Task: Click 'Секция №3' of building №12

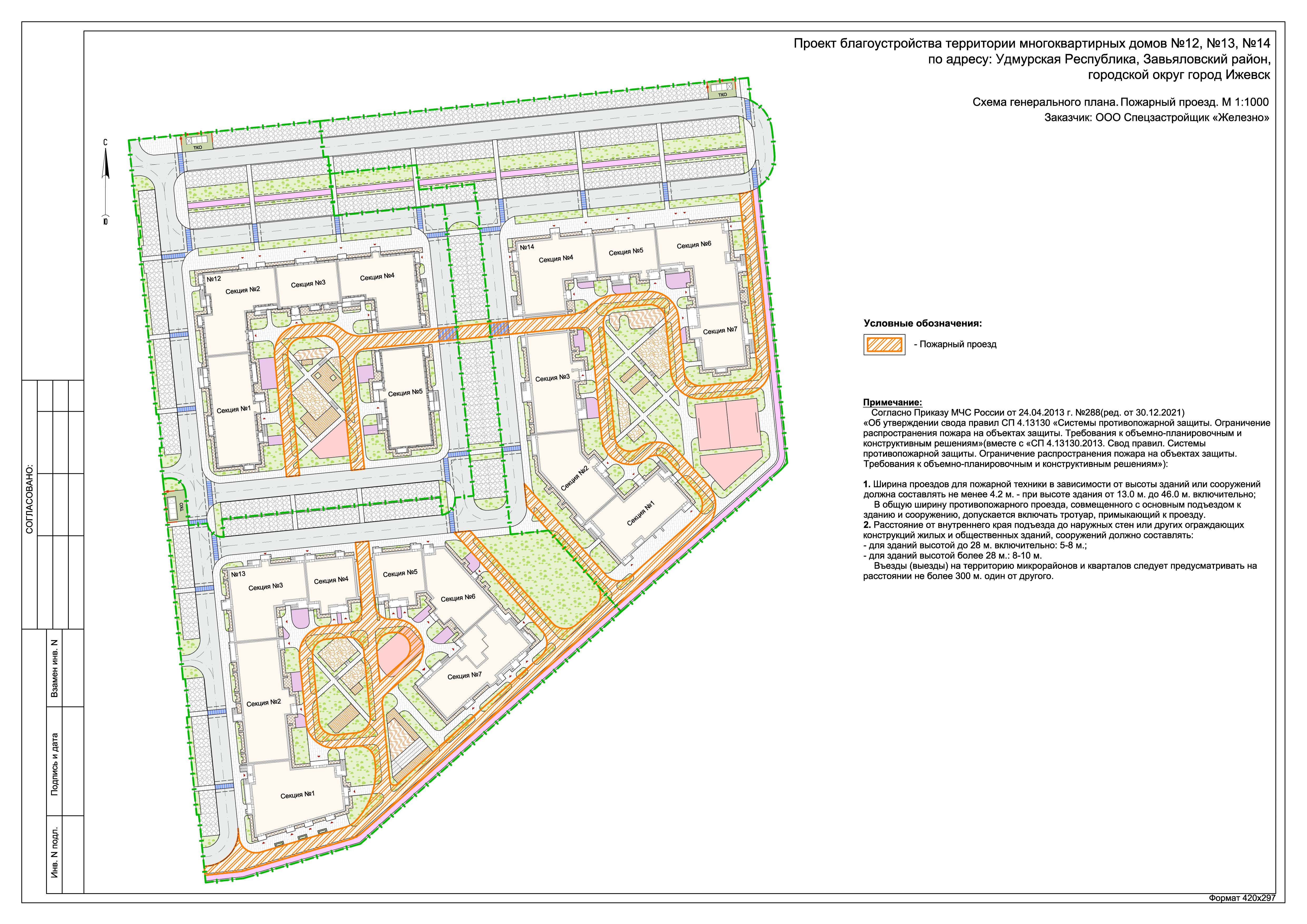Action: (x=308, y=283)
